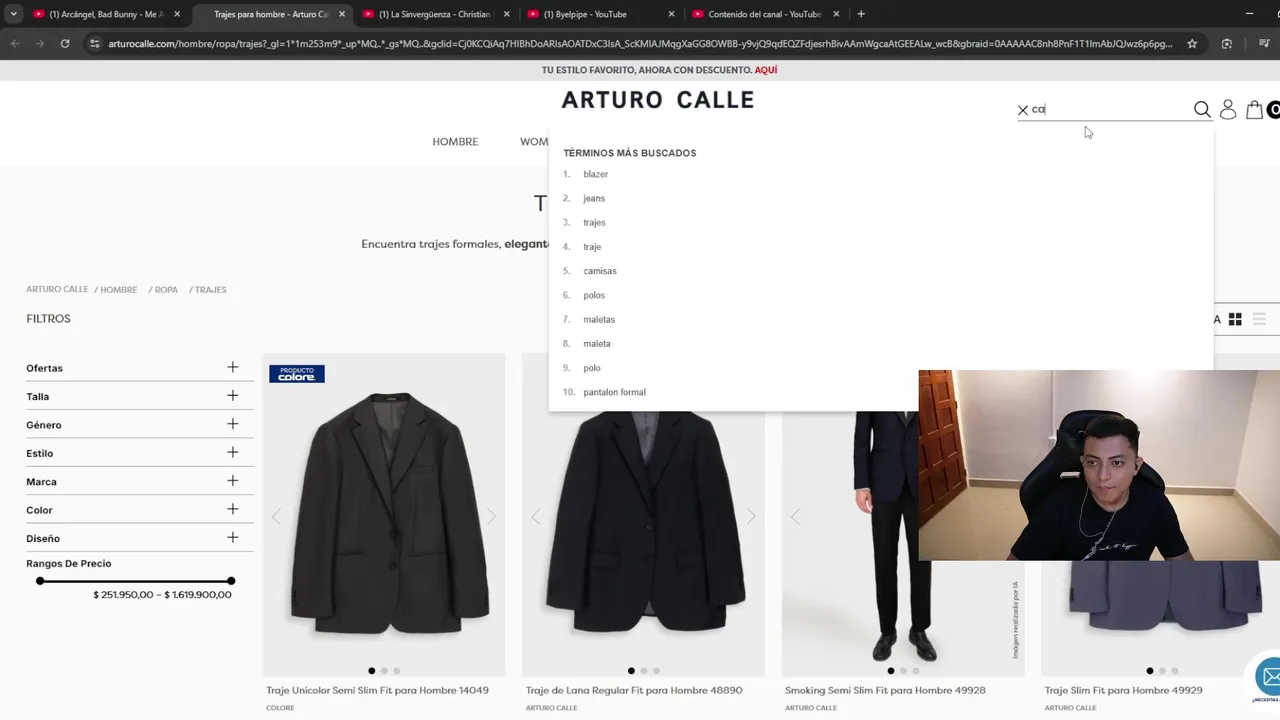Open the tab search dropdown arrow
This screenshot has width=1280, height=720.
click(x=13, y=14)
